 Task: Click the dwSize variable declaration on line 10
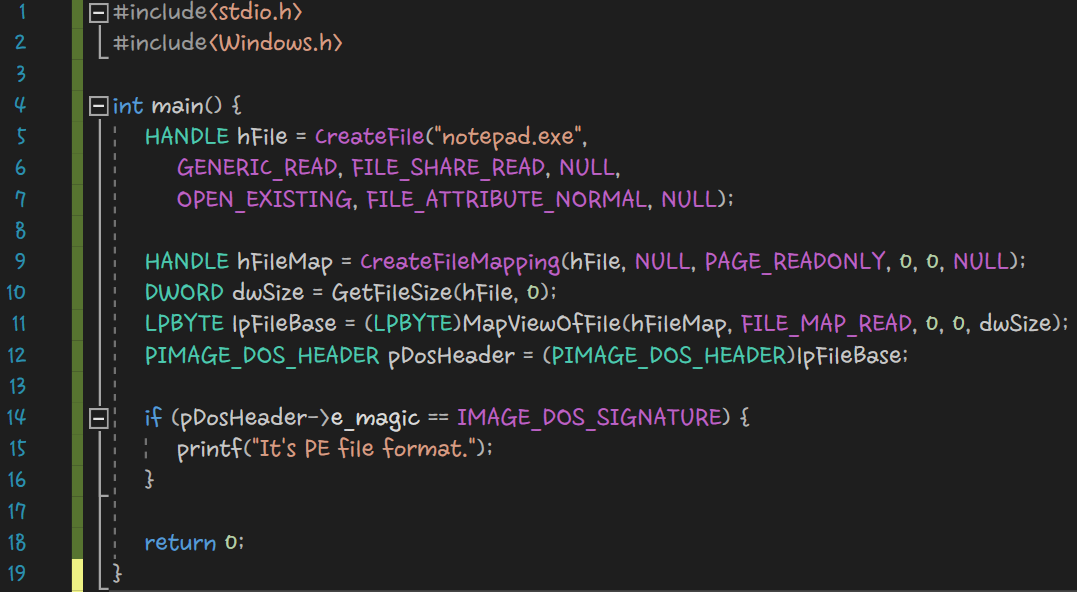(268, 293)
